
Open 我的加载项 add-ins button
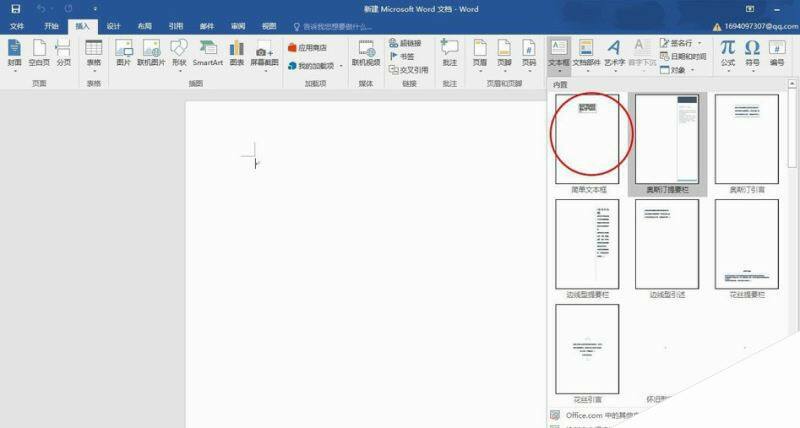[x=311, y=66]
